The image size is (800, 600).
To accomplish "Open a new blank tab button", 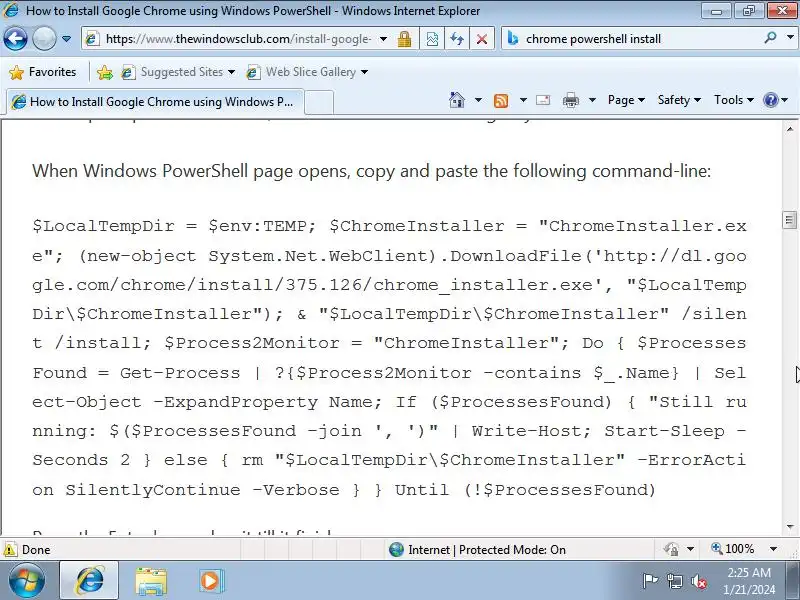I will tap(319, 102).
